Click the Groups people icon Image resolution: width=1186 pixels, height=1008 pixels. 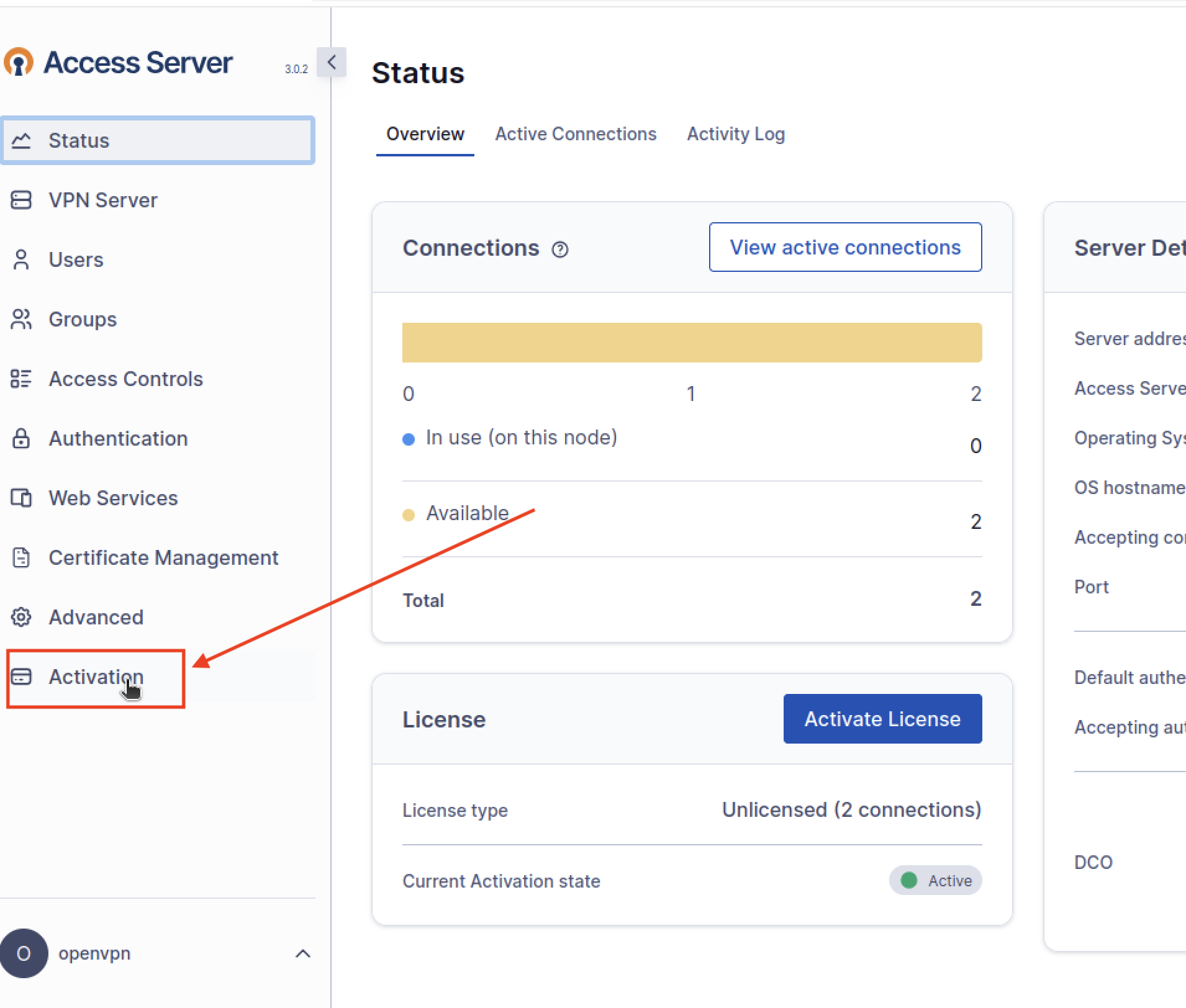click(21, 319)
